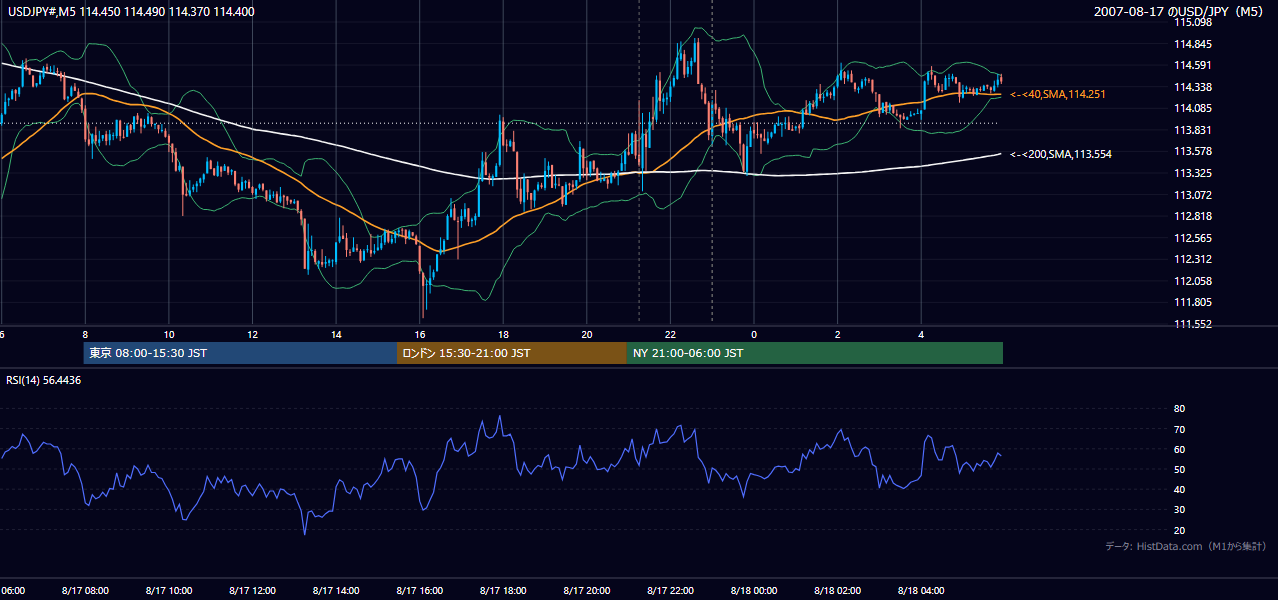Click the 112.312 price axis label
This screenshot has width=1278, height=600.
click(1191, 259)
